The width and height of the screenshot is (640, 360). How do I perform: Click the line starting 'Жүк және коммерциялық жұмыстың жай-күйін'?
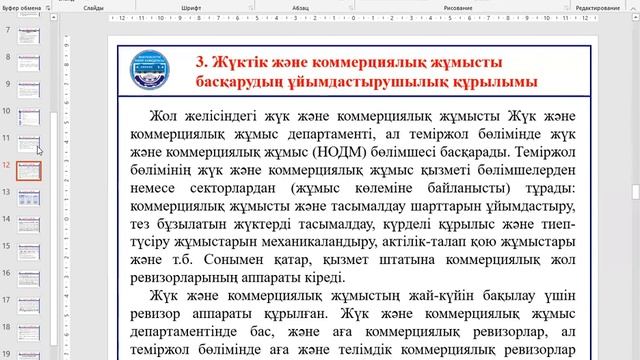coord(362,296)
